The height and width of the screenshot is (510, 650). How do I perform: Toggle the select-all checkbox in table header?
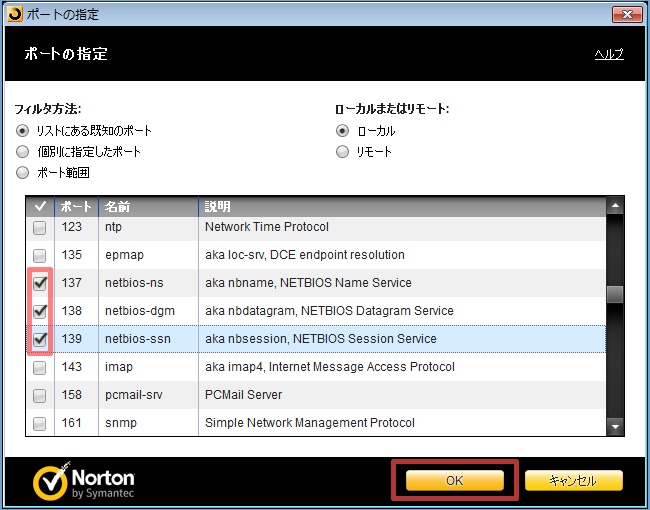point(40,207)
